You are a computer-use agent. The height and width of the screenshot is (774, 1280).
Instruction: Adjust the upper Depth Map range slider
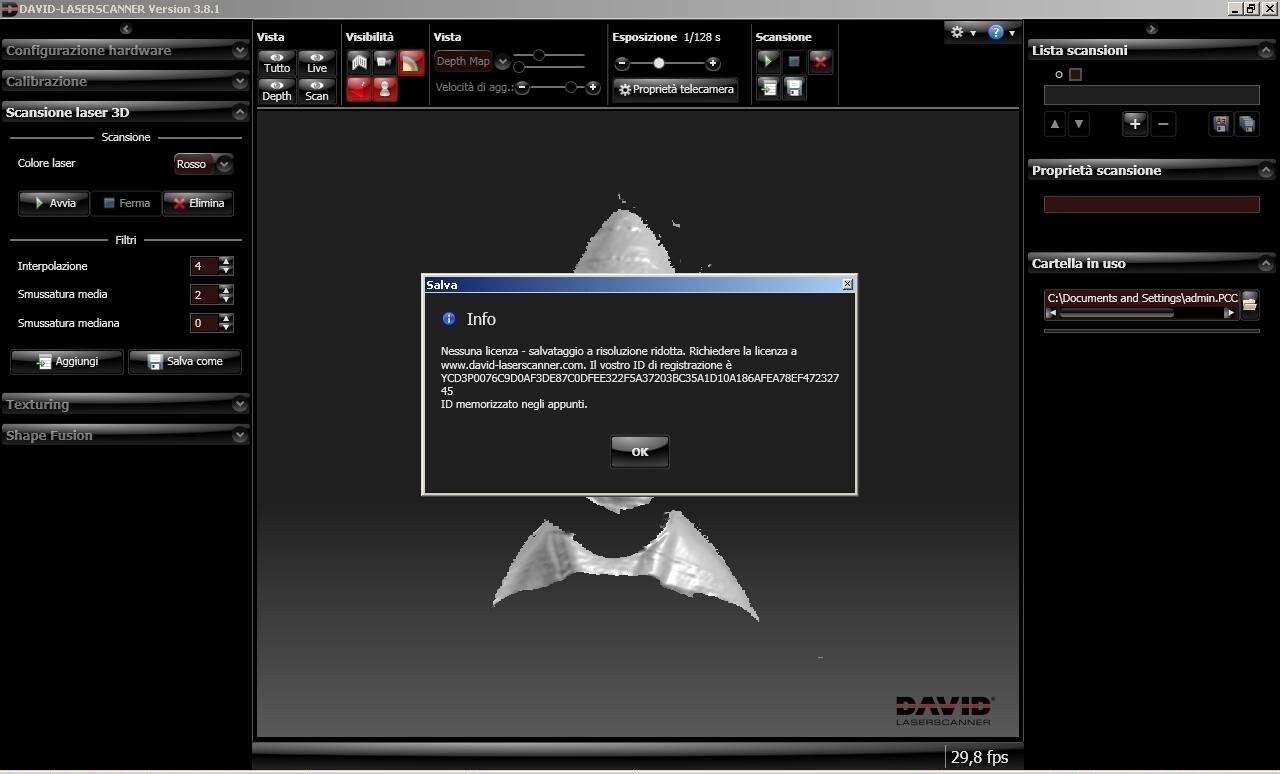[x=539, y=55]
